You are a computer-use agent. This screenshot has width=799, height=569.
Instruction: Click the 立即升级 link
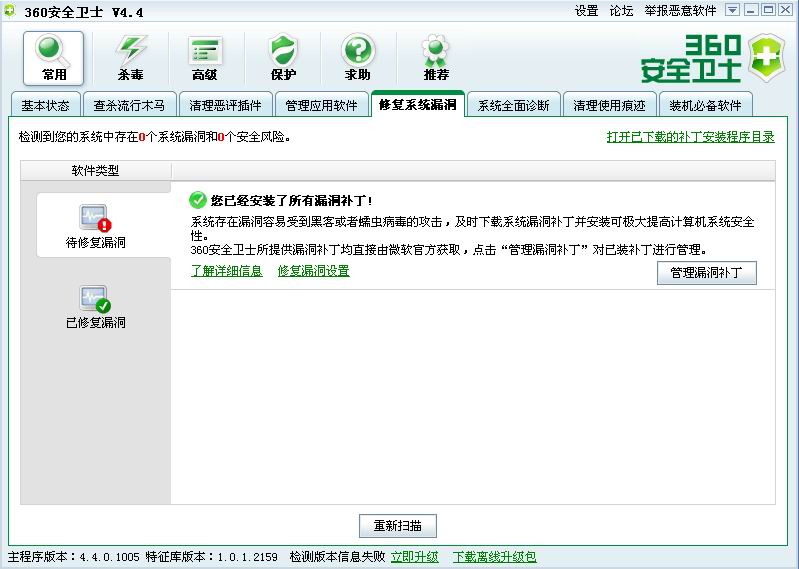point(414,557)
